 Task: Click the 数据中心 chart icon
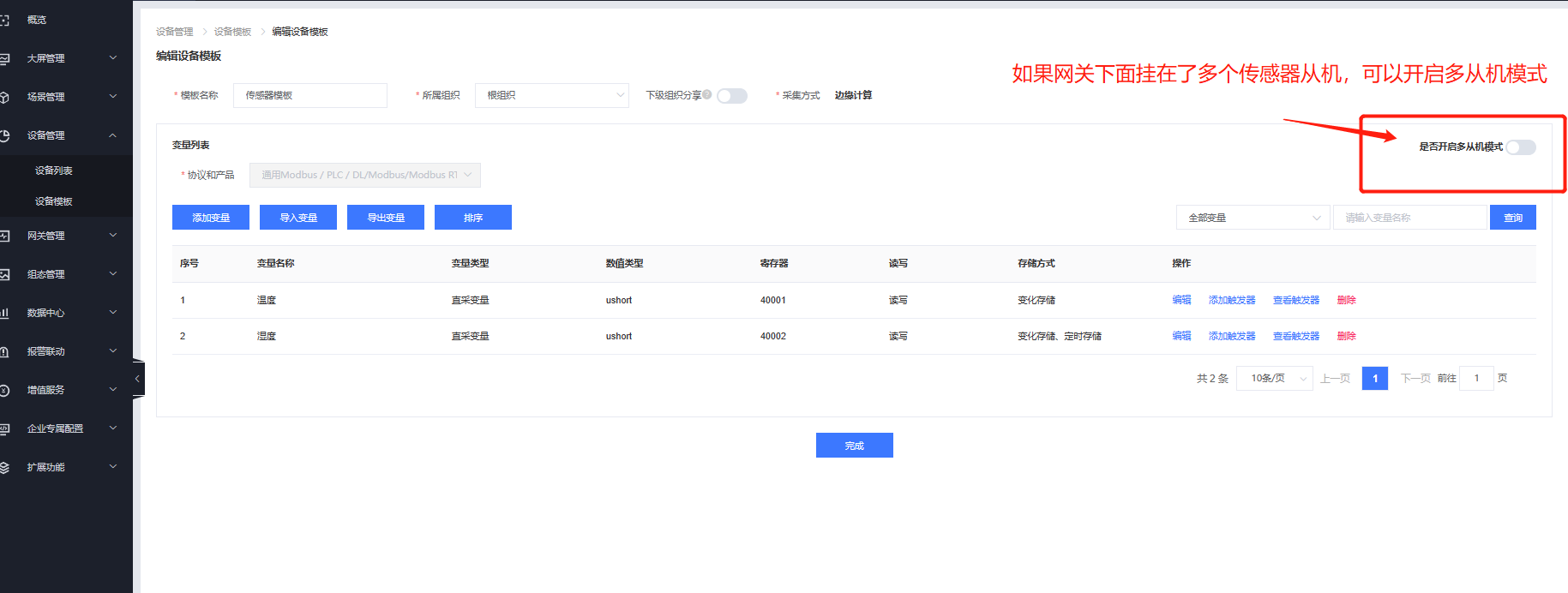coord(4,313)
